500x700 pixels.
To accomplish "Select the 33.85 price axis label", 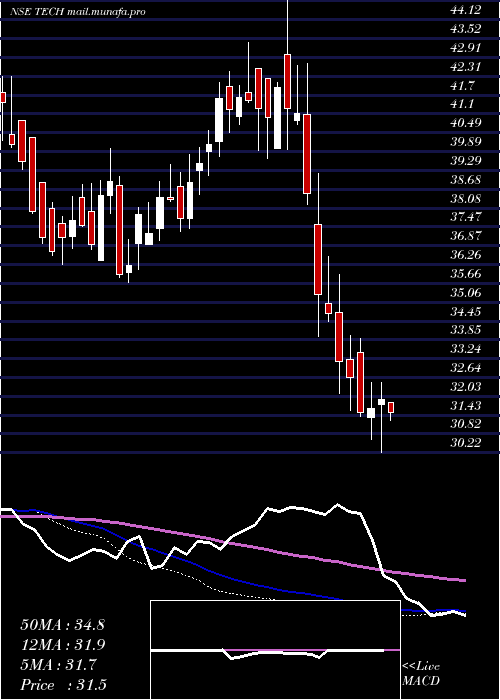I will pos(466,330).
